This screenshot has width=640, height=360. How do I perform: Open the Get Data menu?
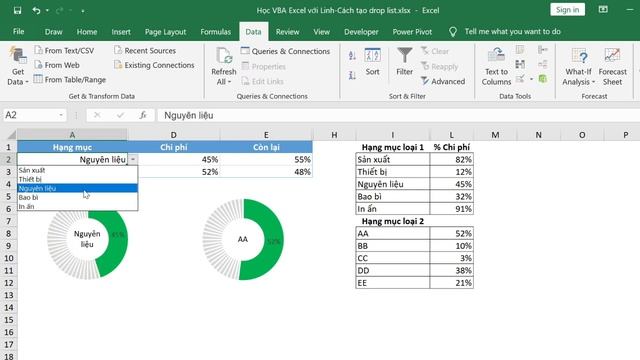tap(18, 66)
